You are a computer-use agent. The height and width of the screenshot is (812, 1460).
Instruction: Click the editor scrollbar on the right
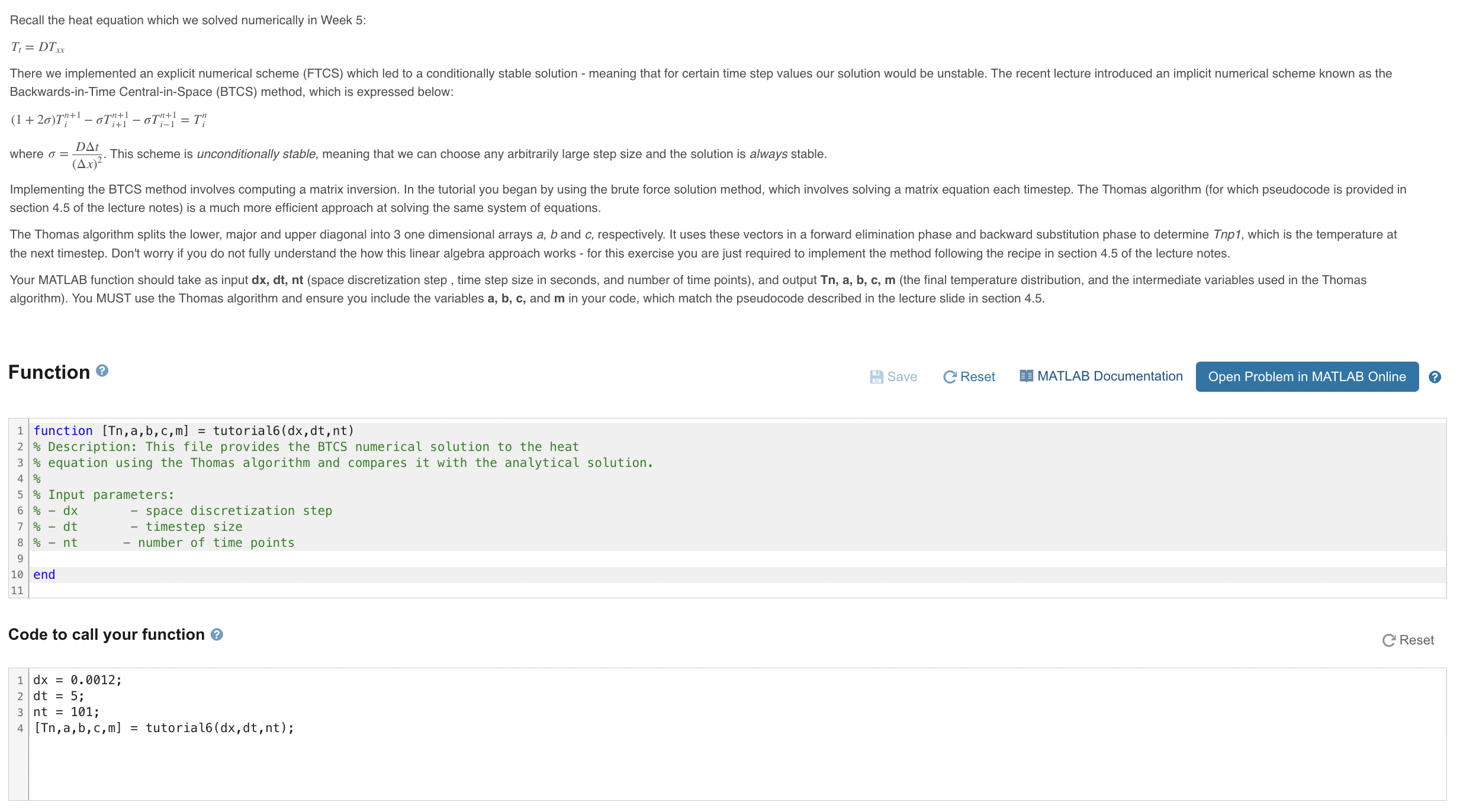pyautogui.click(x=1442, y=509)
